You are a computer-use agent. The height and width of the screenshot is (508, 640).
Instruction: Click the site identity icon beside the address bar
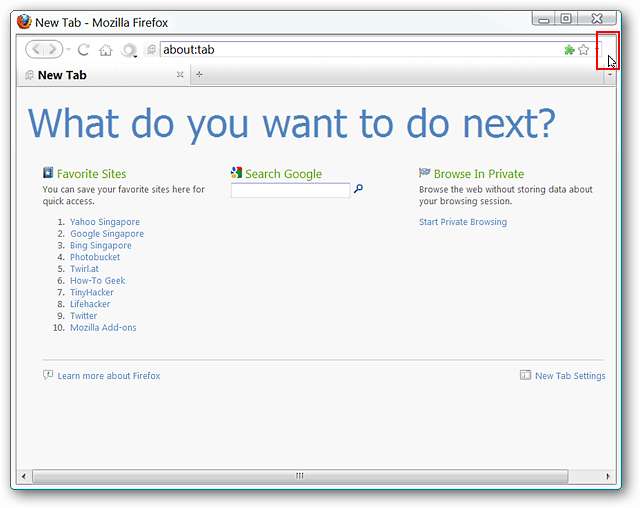[x=151, y=50]
